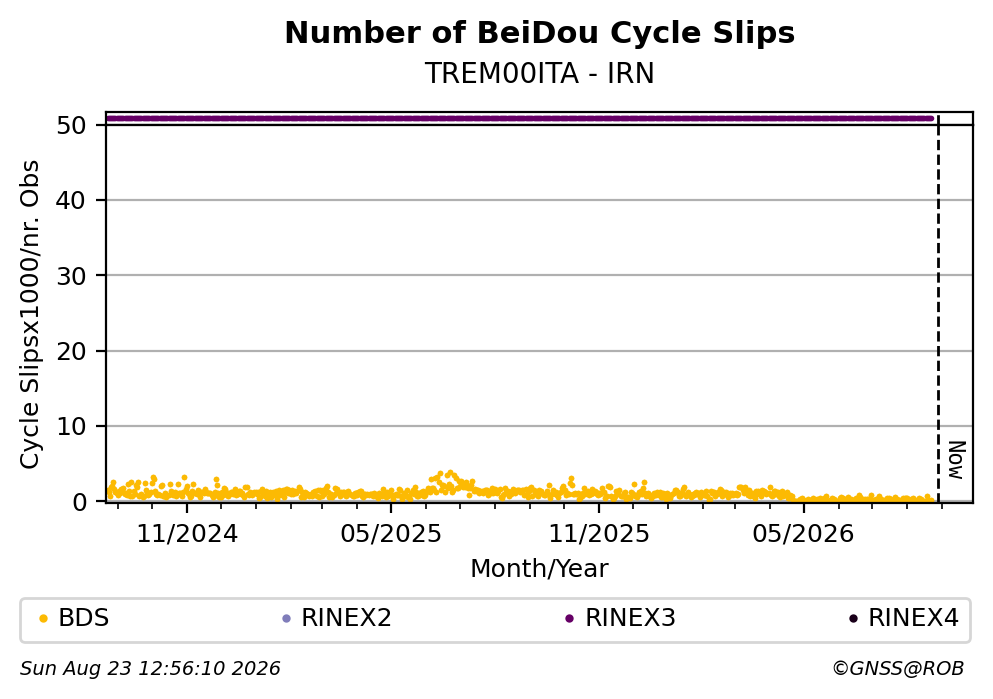Click the 05/2026 x-axis tick label
The height and width of the screenshot is (699, 993).
point(803,534)
